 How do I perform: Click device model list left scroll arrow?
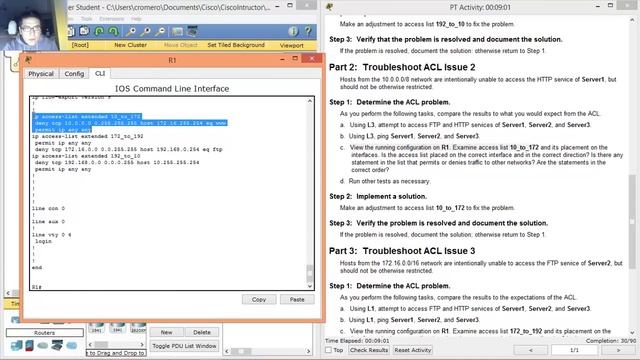coord(90,344)
